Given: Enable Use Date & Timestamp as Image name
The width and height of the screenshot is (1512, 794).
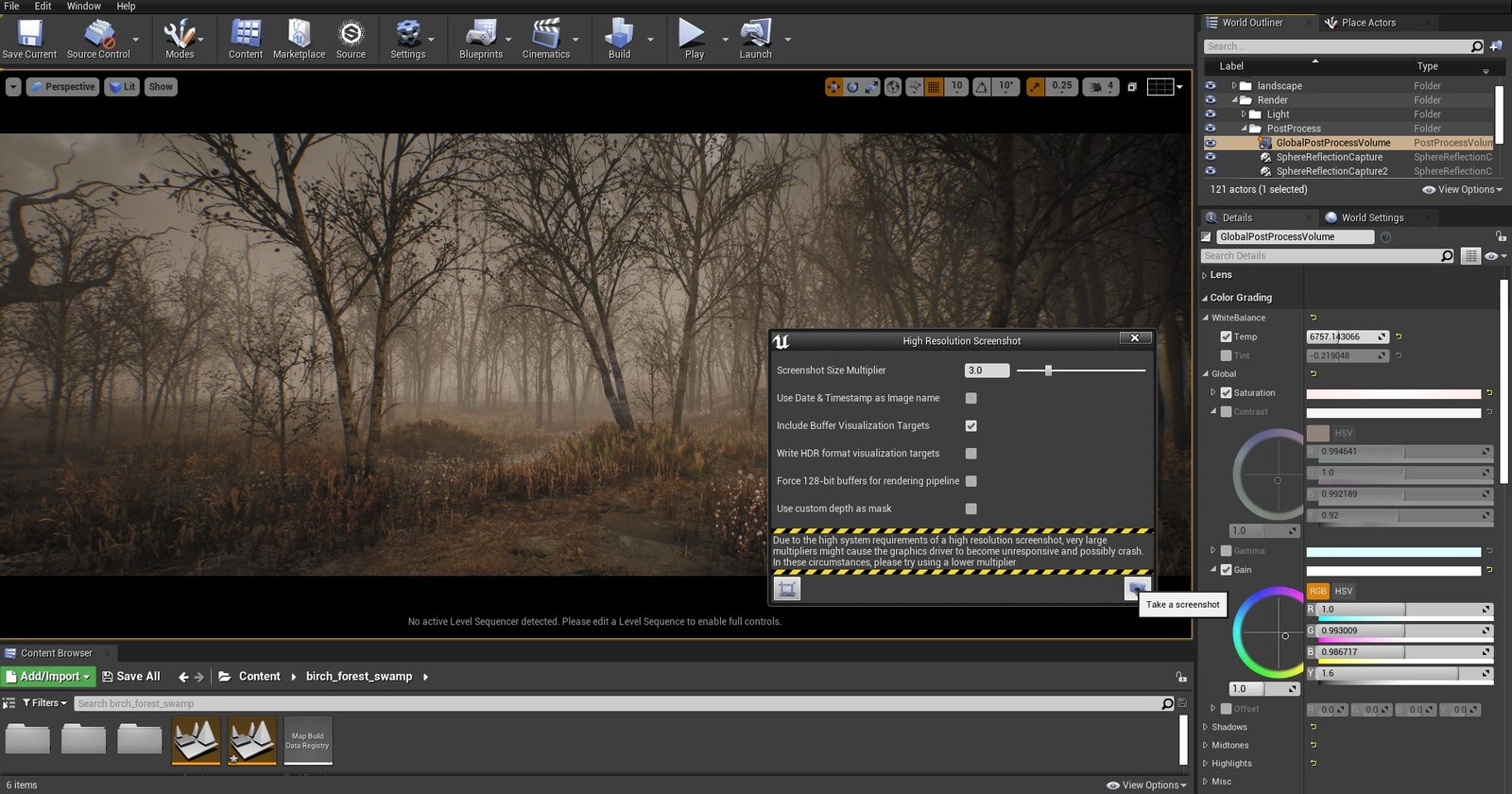Looking at the screenshot, I should coord(971,398).
